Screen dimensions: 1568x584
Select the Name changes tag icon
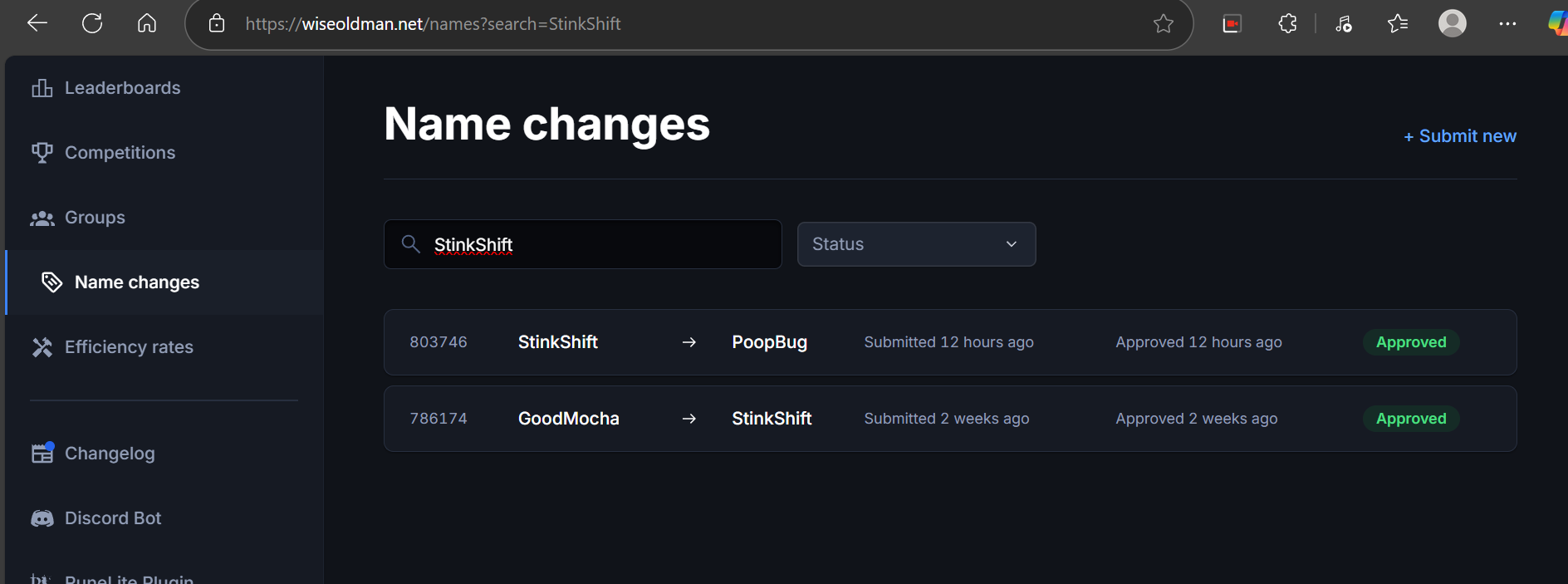pos(51,282)
